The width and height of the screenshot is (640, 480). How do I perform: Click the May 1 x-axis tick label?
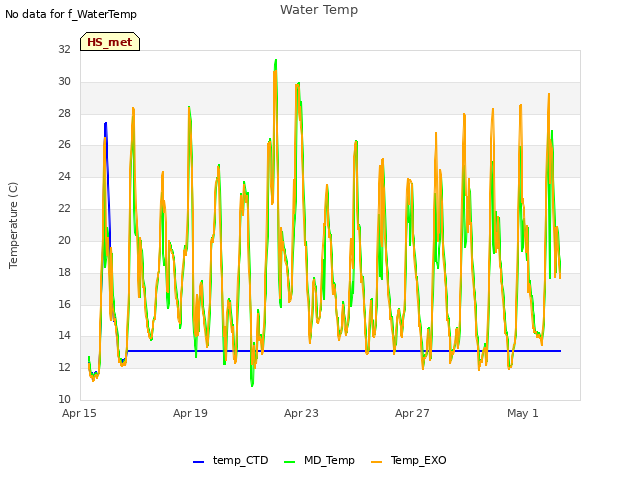point(523,413)
